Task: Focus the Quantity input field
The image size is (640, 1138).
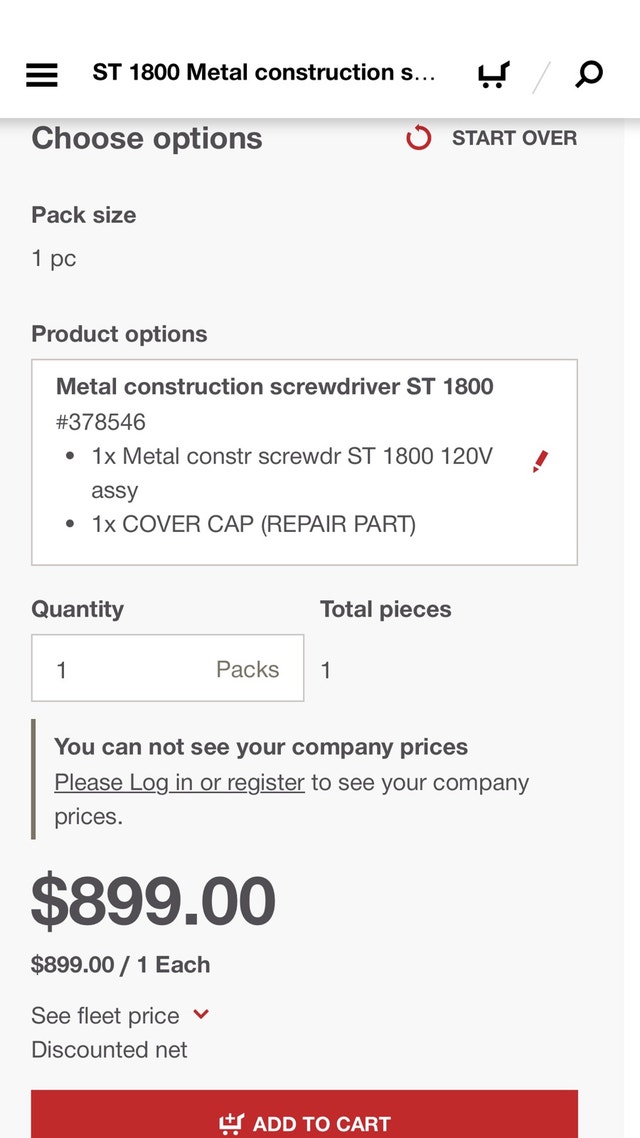Action: click(120, 668)
